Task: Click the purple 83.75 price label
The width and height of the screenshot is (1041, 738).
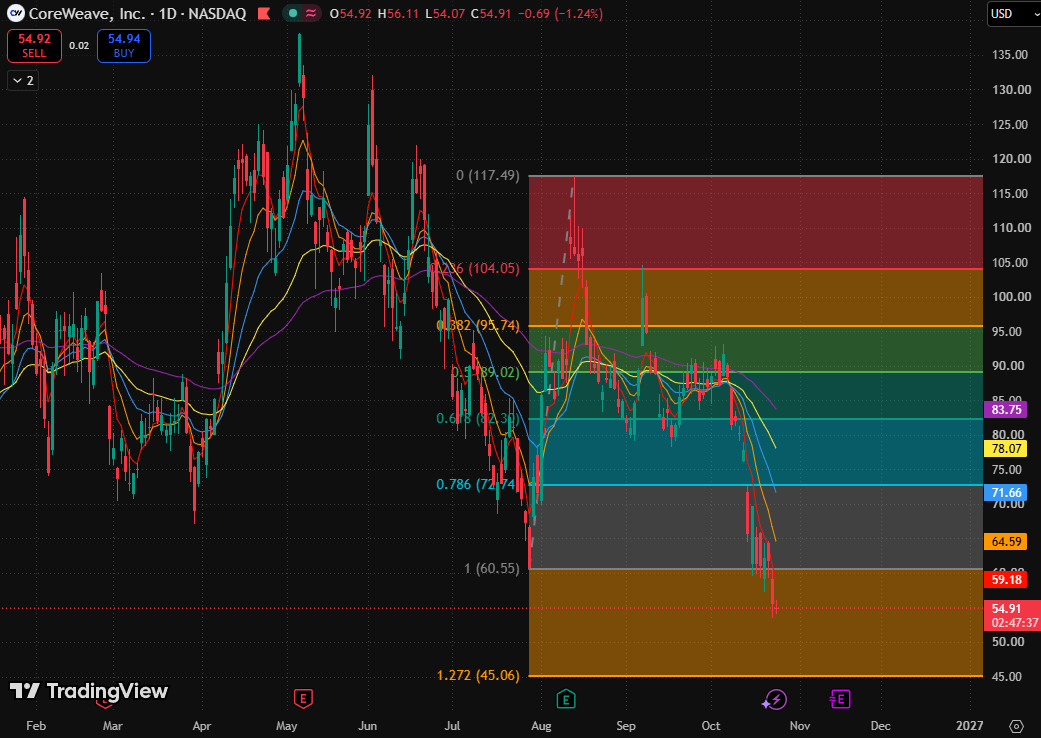Action: click(1006, 409)
